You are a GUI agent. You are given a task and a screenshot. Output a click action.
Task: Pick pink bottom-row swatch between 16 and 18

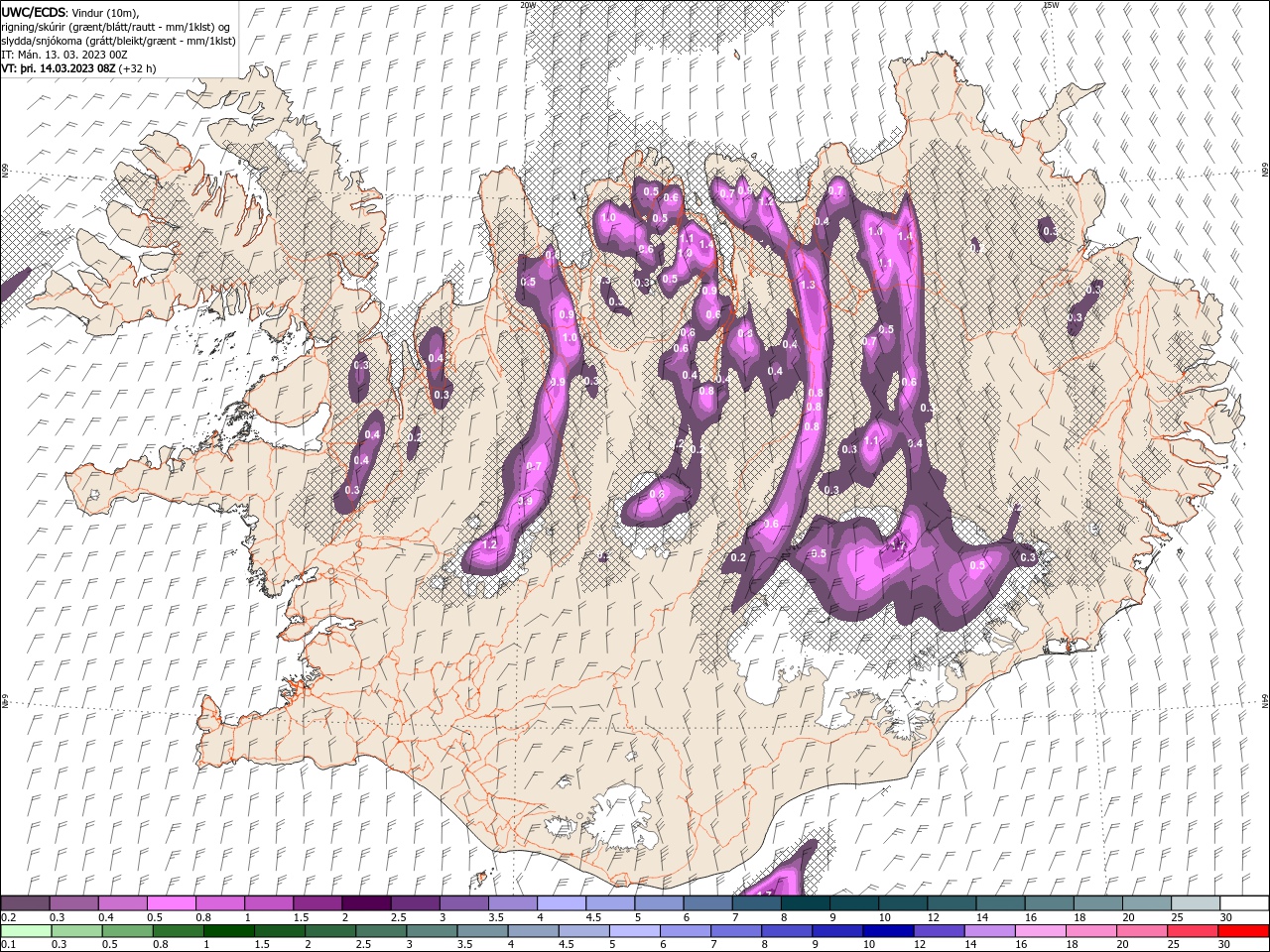click(1043, 931)
